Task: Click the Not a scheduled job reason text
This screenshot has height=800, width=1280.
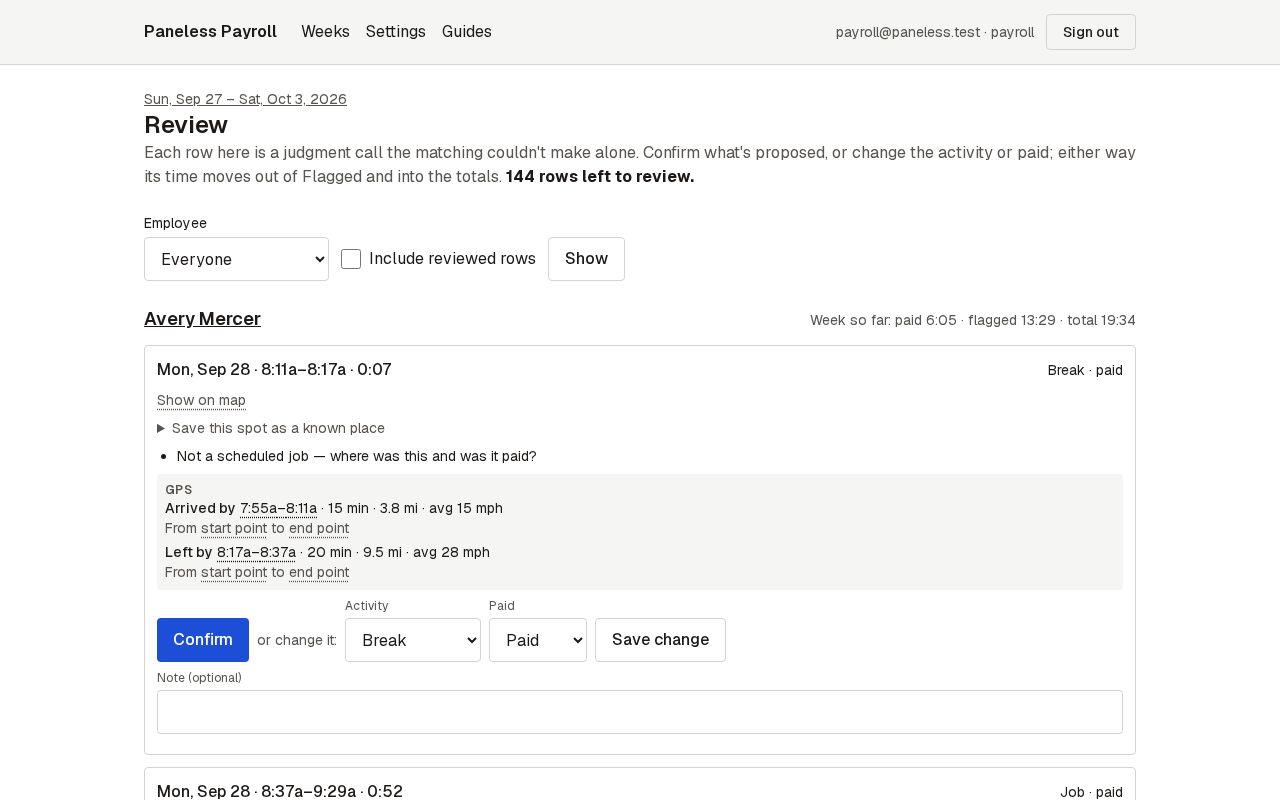Action: point(356,456)
